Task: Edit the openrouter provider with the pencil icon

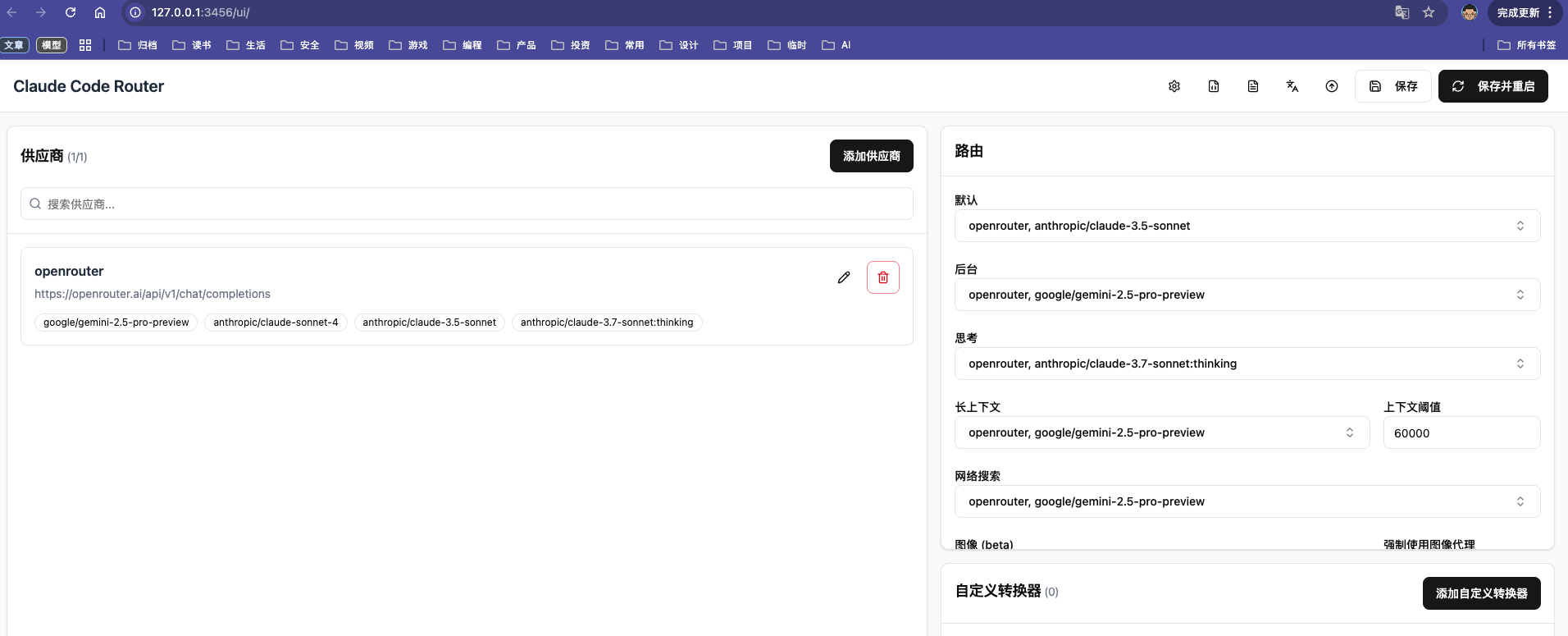Action: coord(844,277)
